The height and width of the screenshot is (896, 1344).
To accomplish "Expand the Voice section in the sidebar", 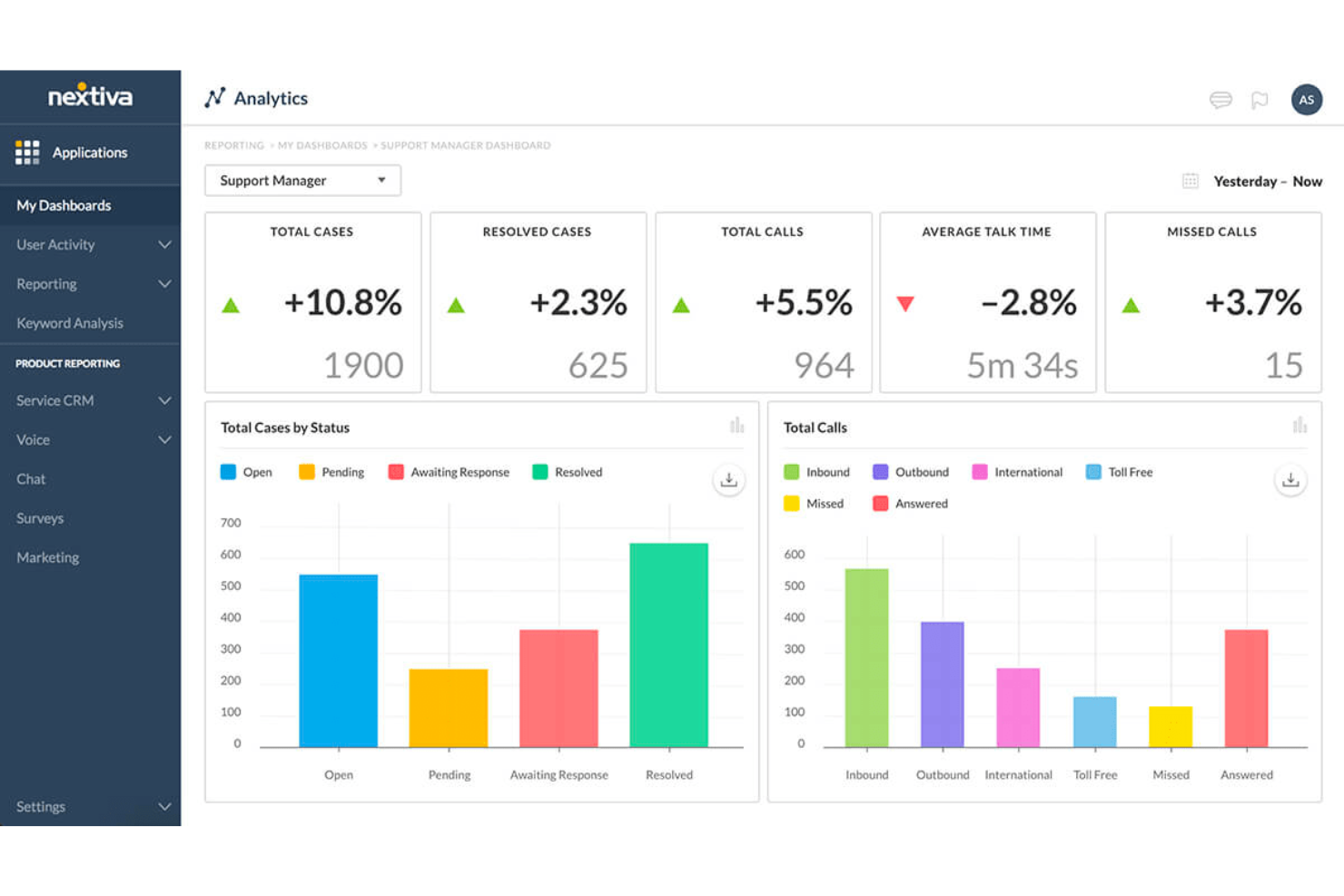I will (91, 439).
